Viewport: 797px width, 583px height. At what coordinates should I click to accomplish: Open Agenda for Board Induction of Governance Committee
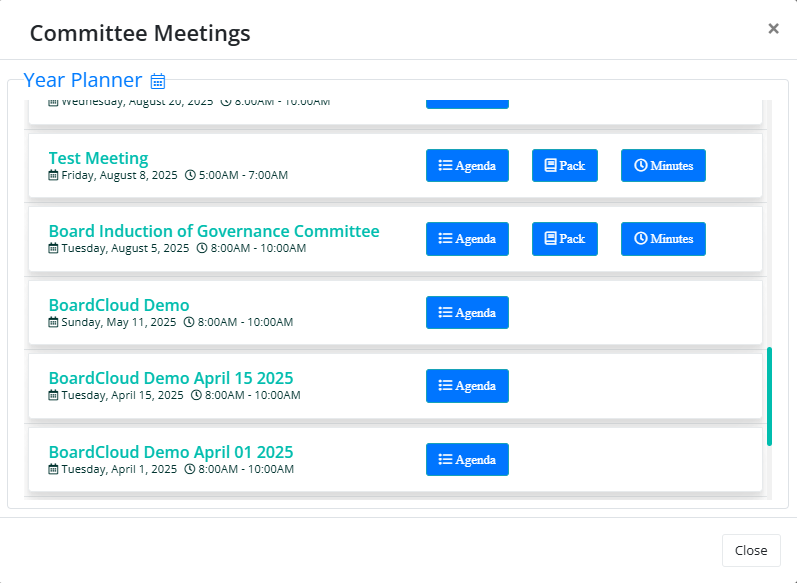click(x=467, y=238)
